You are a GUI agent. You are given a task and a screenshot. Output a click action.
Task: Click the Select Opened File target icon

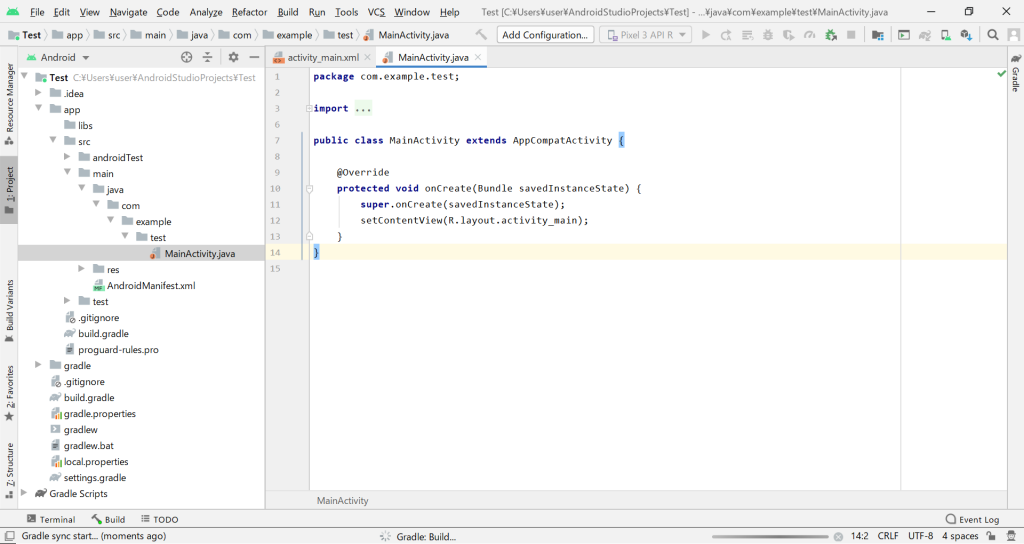coord(187,58)
